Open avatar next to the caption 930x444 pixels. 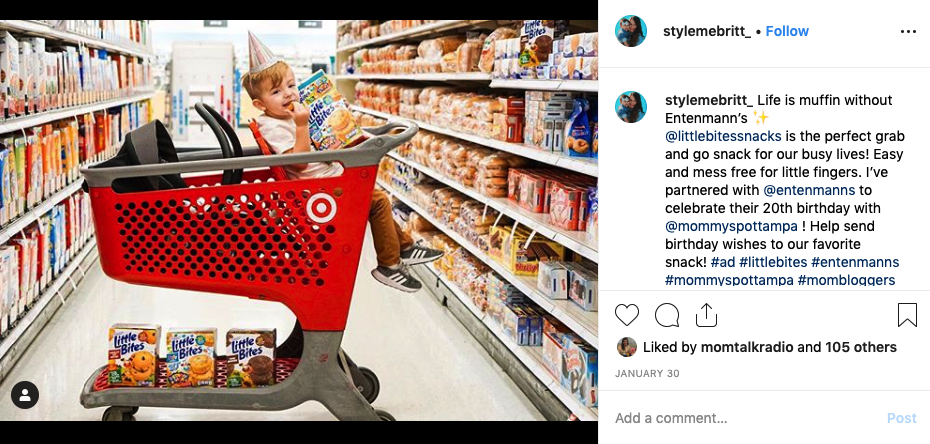630,107
